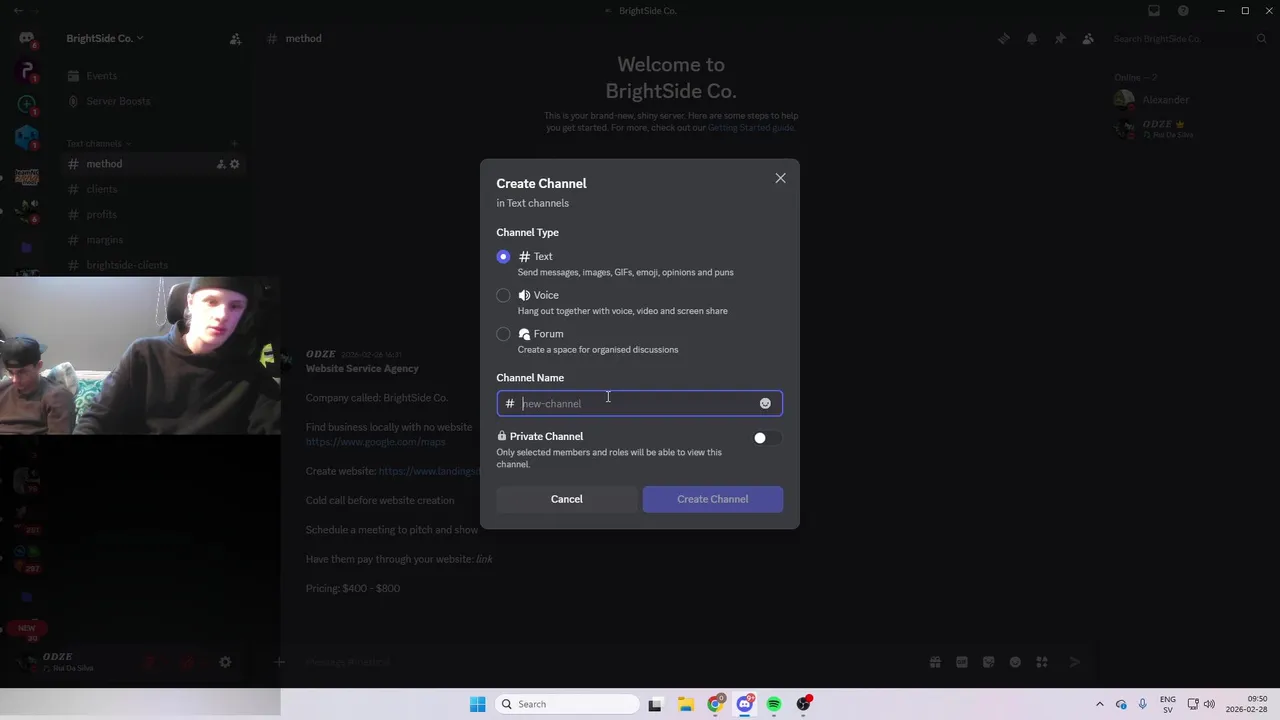Open the BrightSide Co. server dropdown
1280x720 pixels.
105,38
